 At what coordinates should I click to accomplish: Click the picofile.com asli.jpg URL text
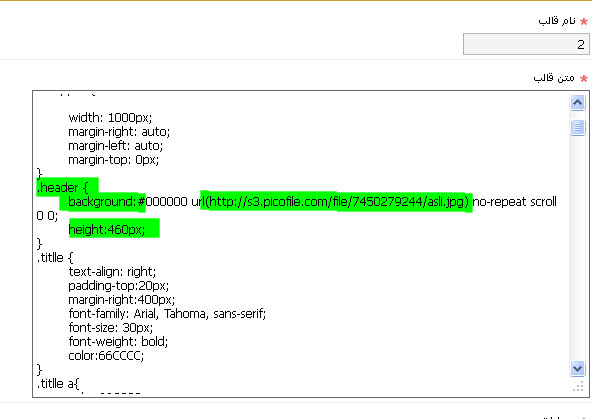(338, 201)
